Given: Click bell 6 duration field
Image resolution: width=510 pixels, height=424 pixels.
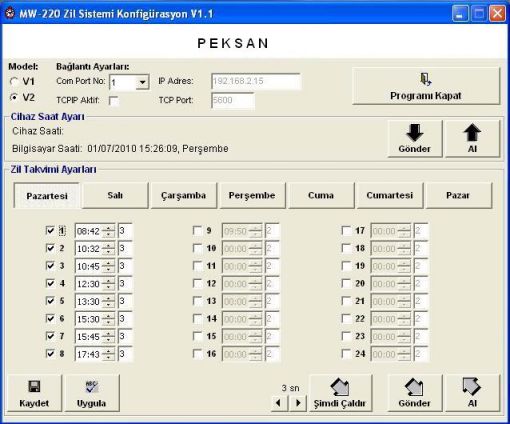Looking at the screenshot, I should [125, 319].
